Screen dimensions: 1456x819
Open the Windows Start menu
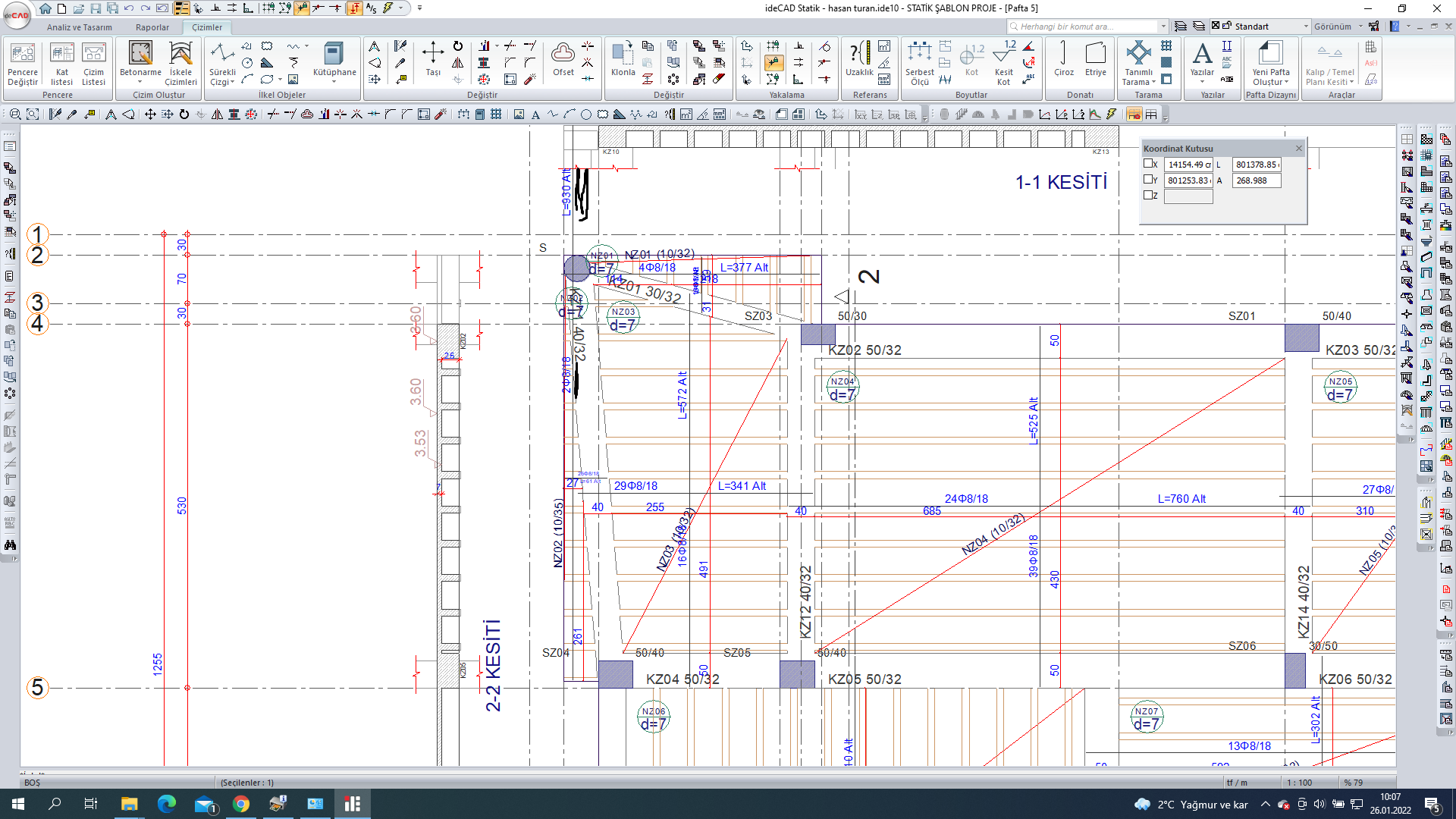pyautogui.click(x=18, y=804)
